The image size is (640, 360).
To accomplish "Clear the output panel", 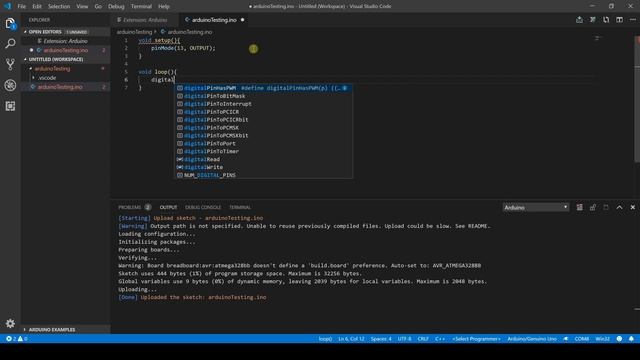I will (580, 207).
